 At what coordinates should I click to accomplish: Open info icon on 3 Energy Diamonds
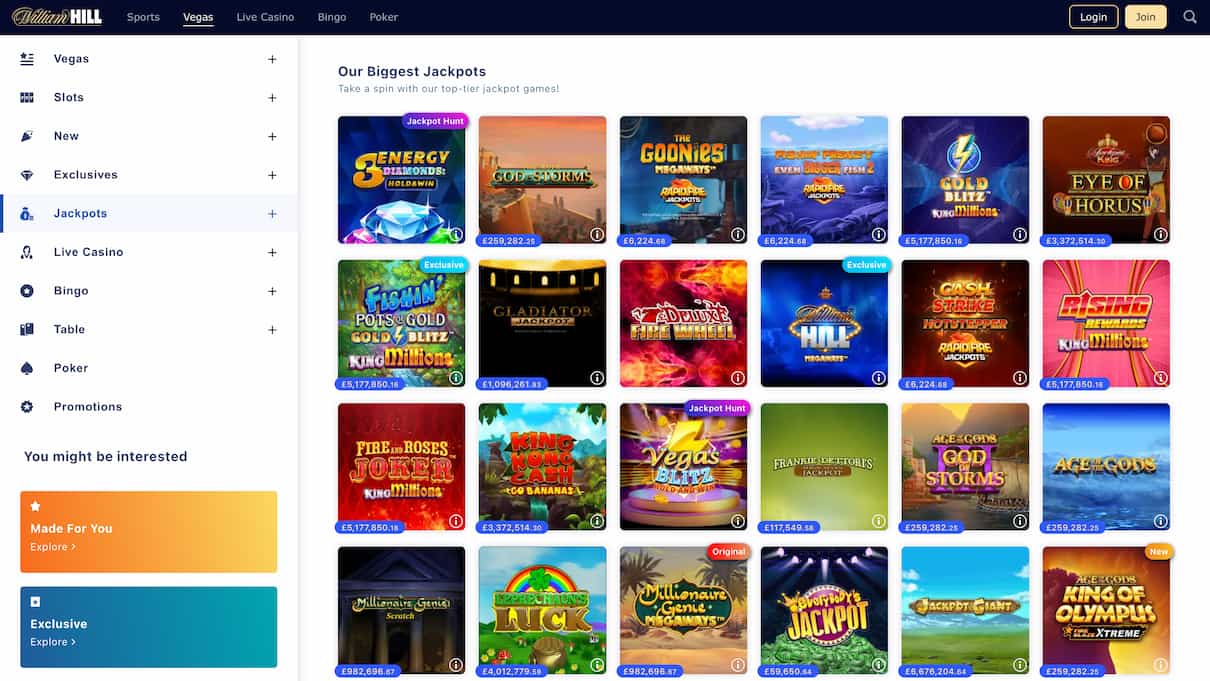pos(456,234)
